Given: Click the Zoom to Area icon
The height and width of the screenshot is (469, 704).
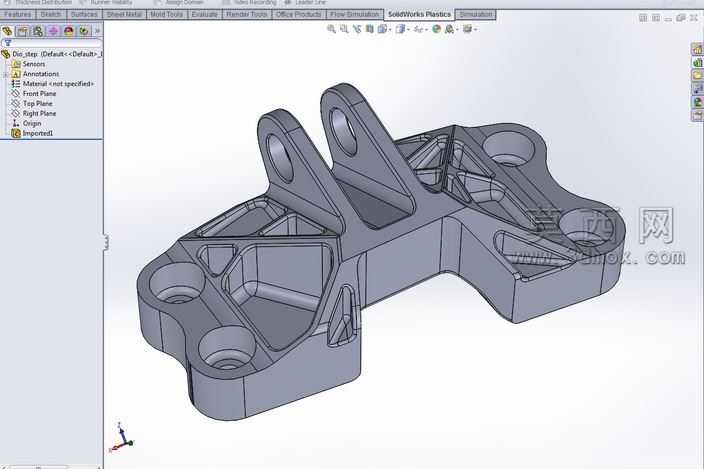Looking at the screenshot, I should 344,29.
